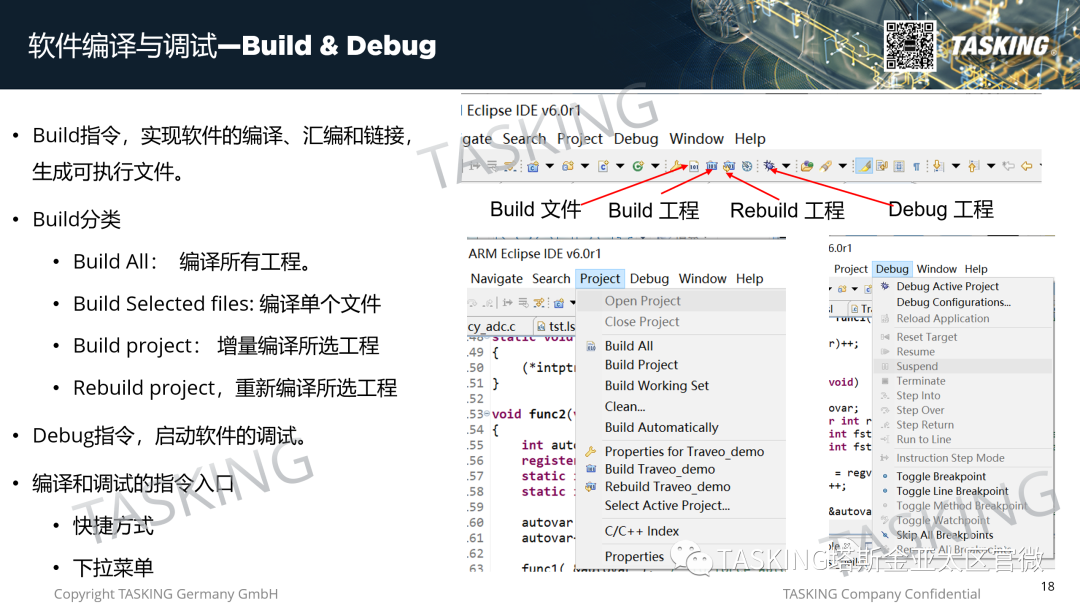1080x608 pixels.
Task: Open dropdown arrow next to previous annotation icon
Action: coord(991,166)
